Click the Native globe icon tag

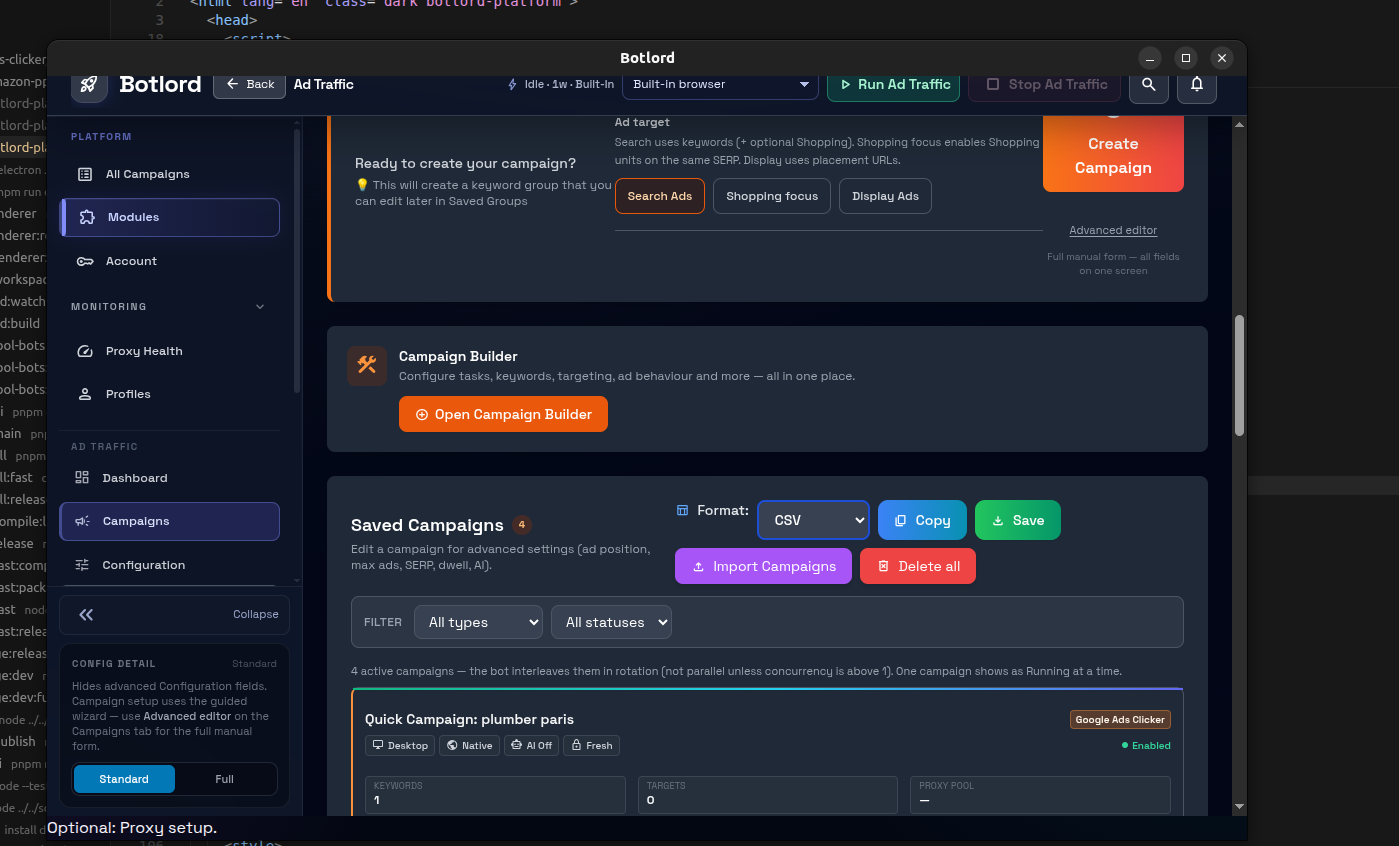(x=469, y=745)
